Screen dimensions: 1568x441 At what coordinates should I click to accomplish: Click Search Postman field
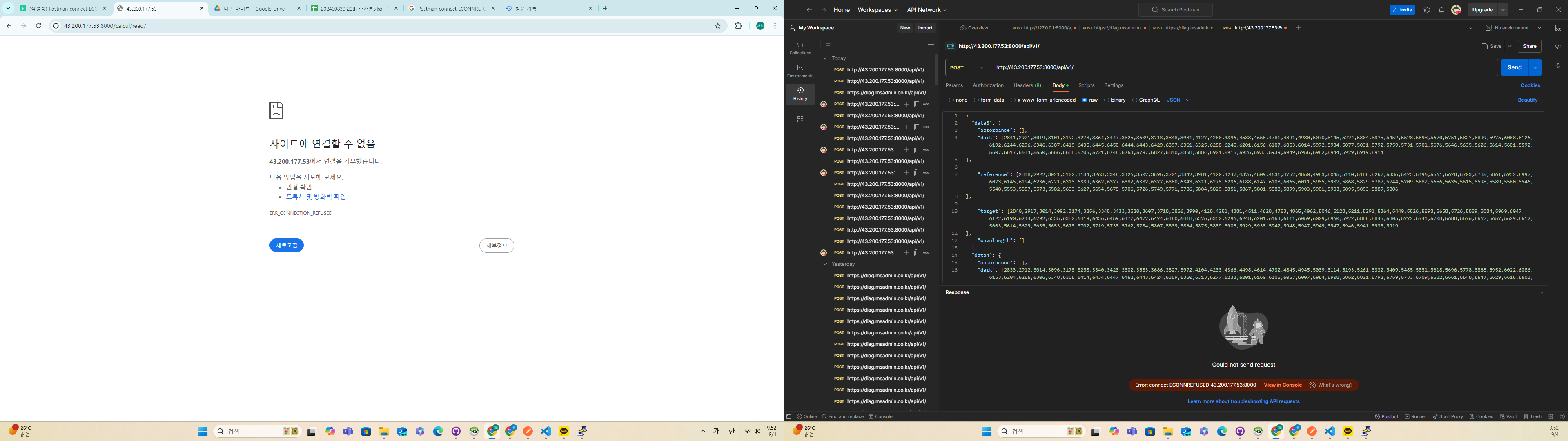click(x=1176, y=10)
